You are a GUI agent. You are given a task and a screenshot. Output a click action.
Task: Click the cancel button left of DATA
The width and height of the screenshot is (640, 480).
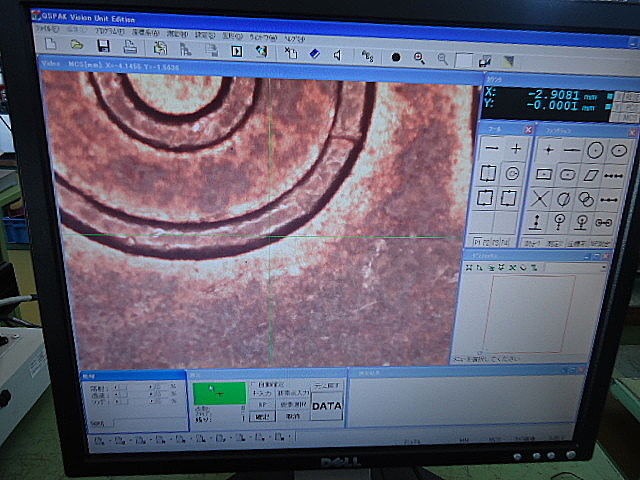tap(293, 416)
